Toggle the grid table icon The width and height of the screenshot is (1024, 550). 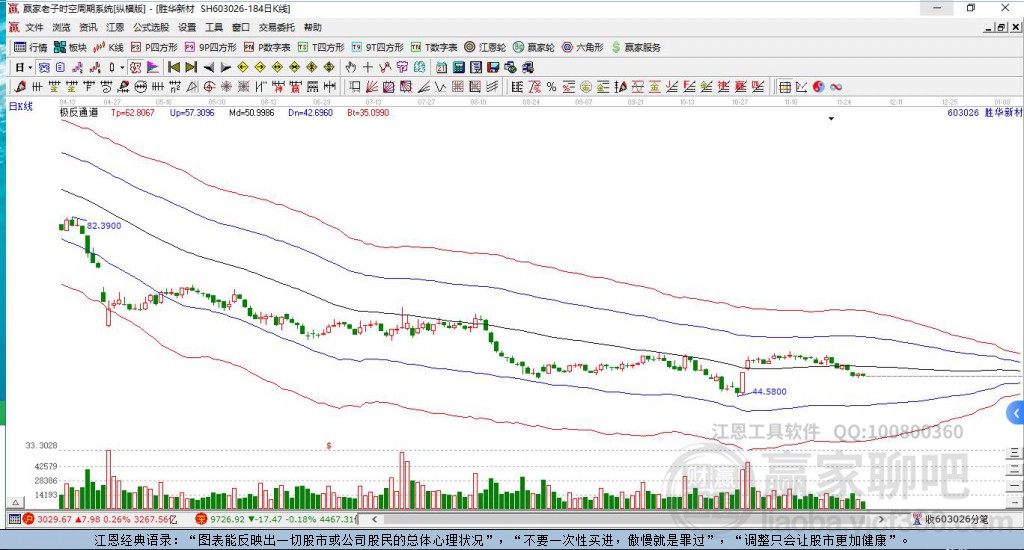coord(785,86)
